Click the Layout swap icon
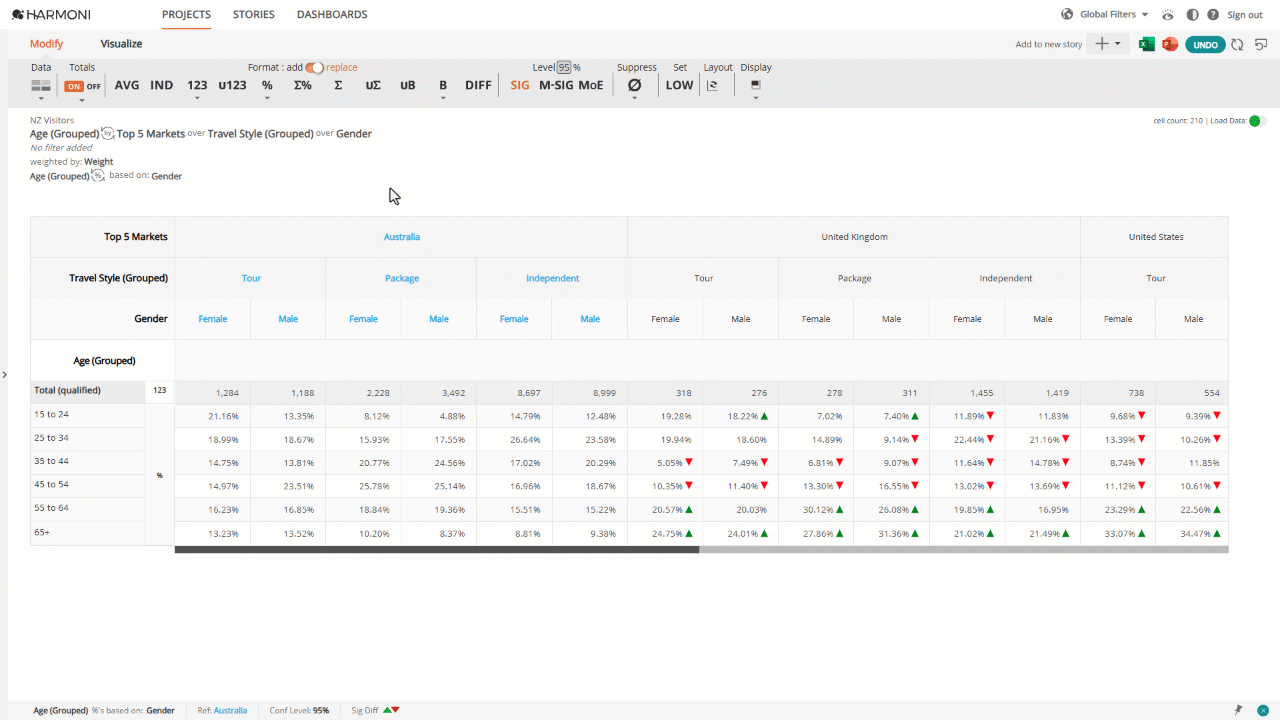 (x=712, y=86)
